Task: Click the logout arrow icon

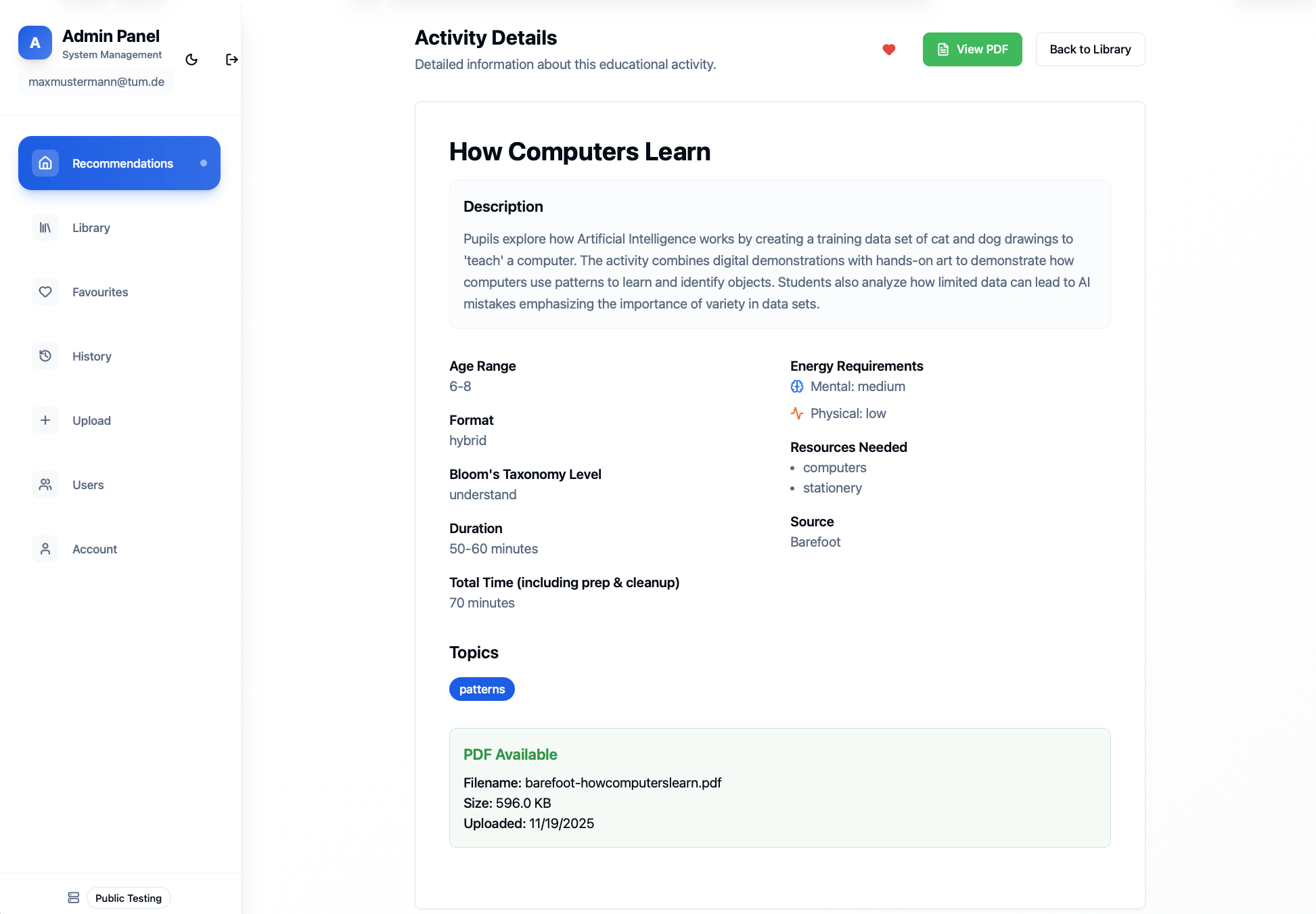Action: click(x=231, y=60)
